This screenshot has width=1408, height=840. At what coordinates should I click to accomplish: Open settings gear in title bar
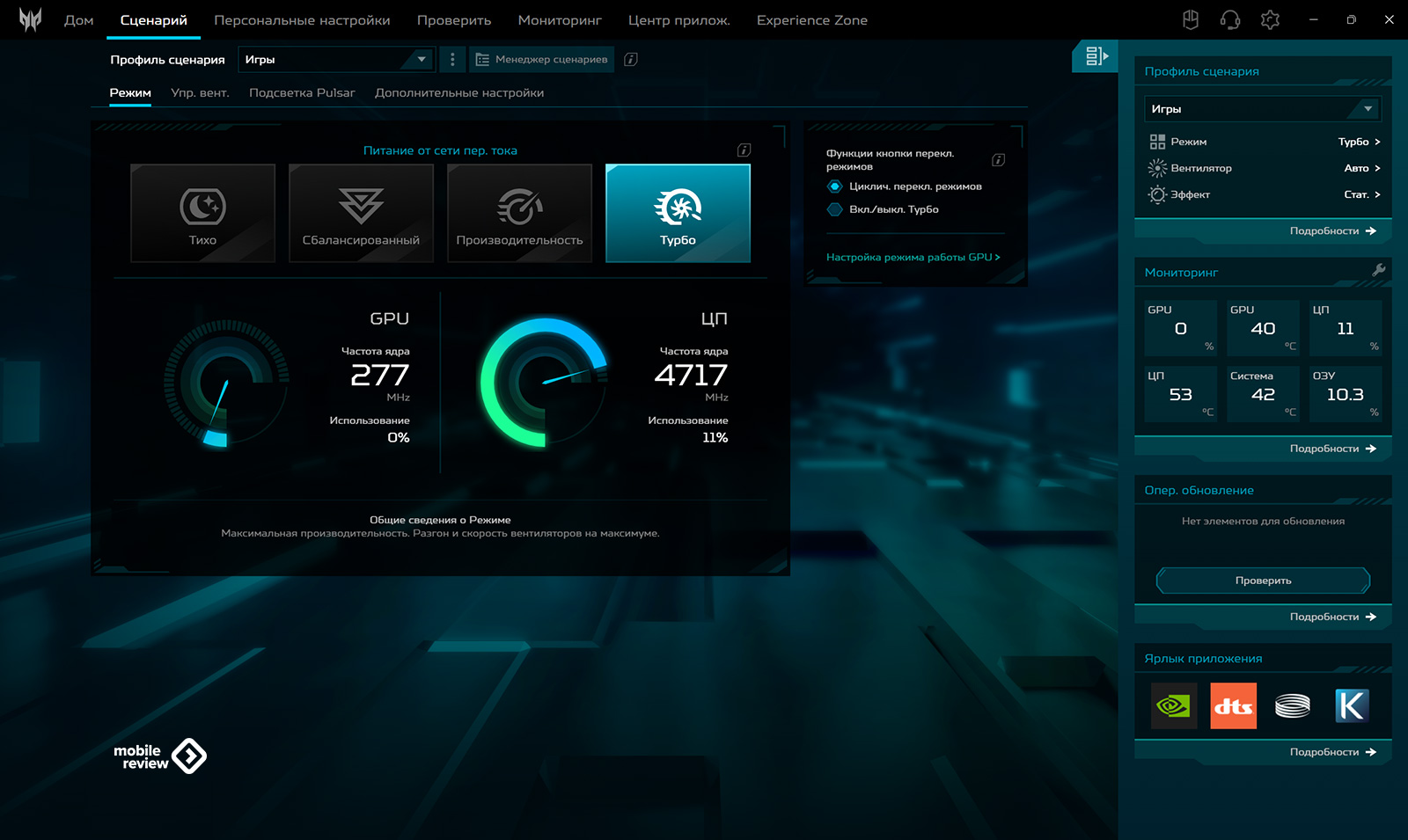pyautogui.click(x=1269, y=19)
